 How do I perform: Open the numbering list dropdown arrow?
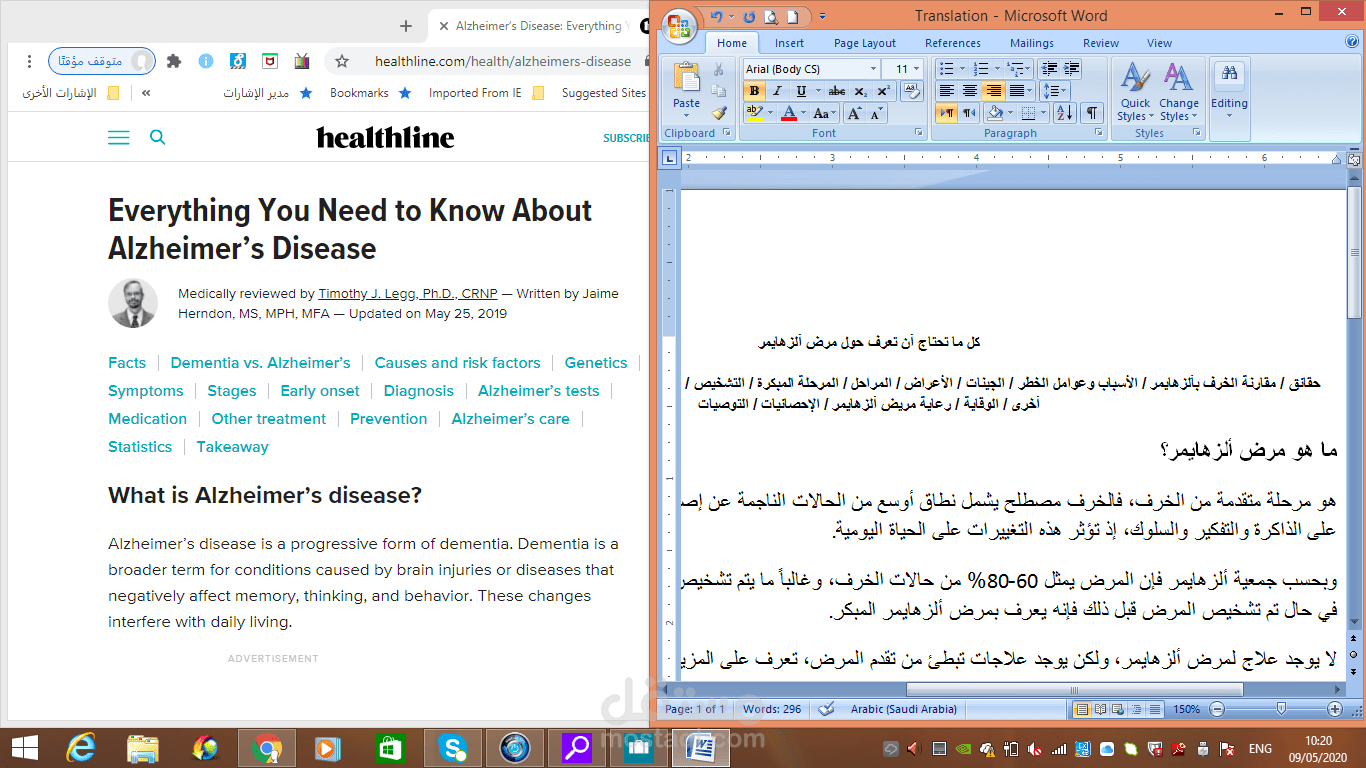tap(998, 69)
